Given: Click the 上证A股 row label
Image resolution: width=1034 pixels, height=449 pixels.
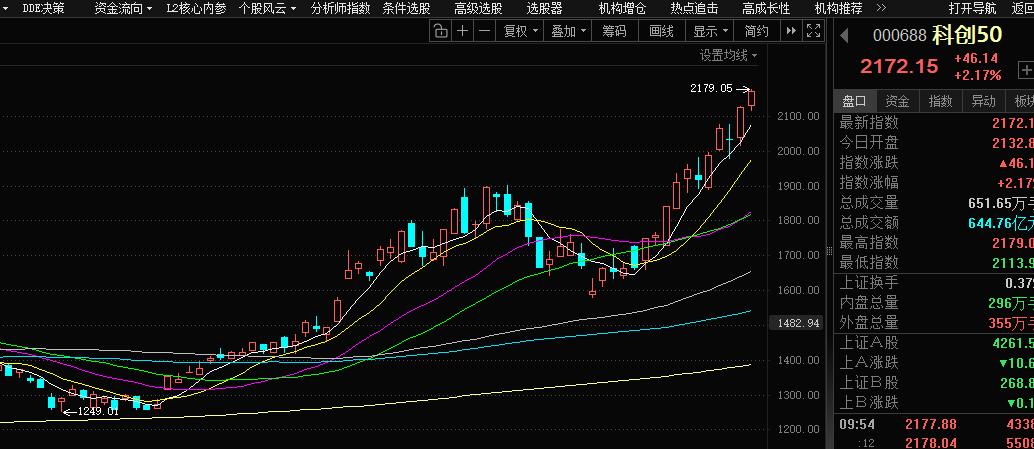Looking at the screenshot, I should [869, 342].
